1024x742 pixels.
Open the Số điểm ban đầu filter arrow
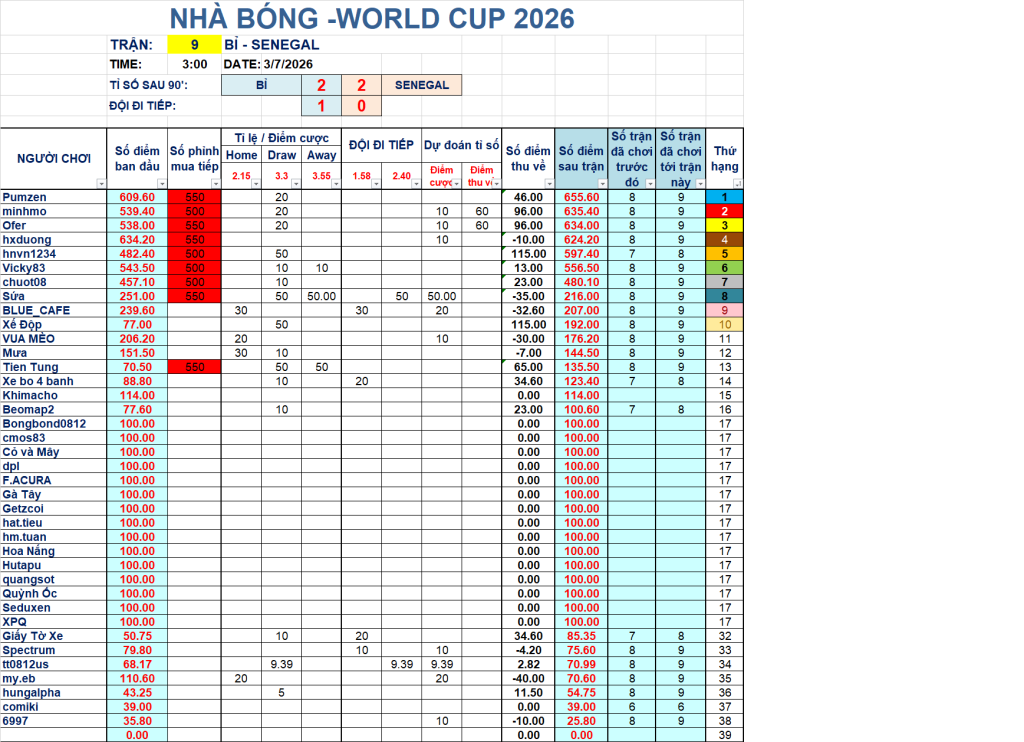tap(162, 184)
